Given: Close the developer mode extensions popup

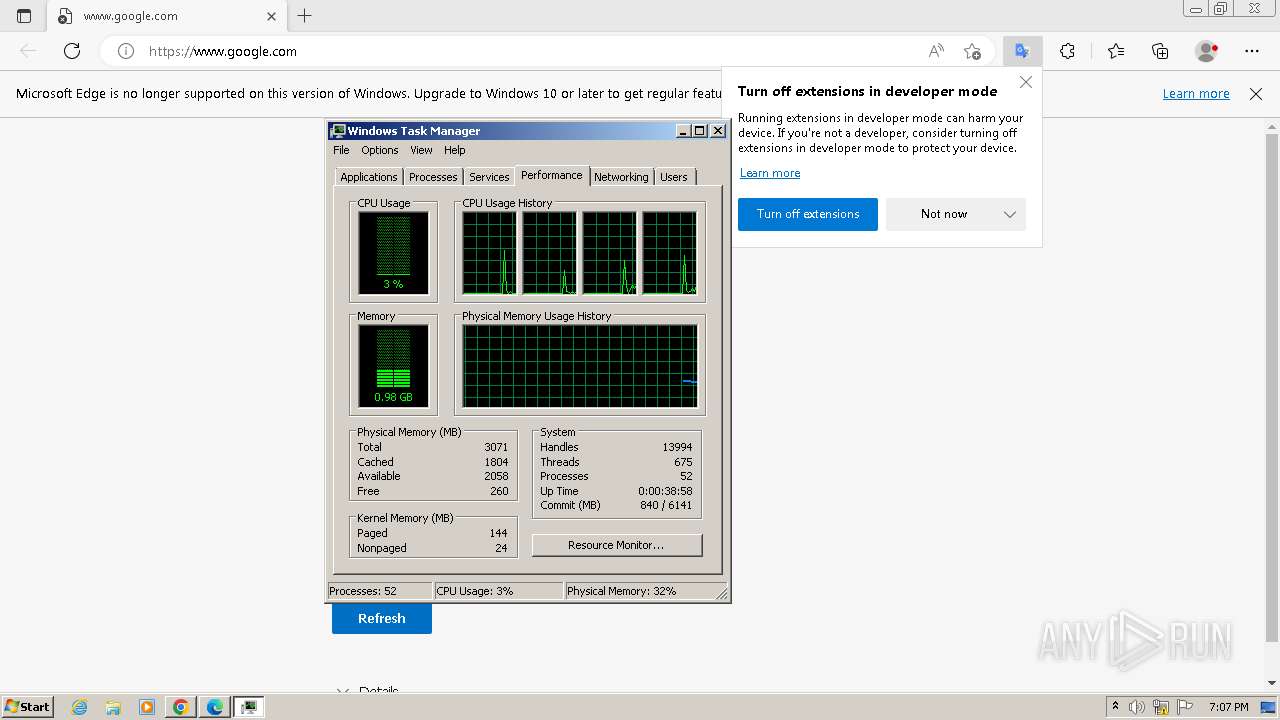Looking at the screenshot, I should [1026, 82].
